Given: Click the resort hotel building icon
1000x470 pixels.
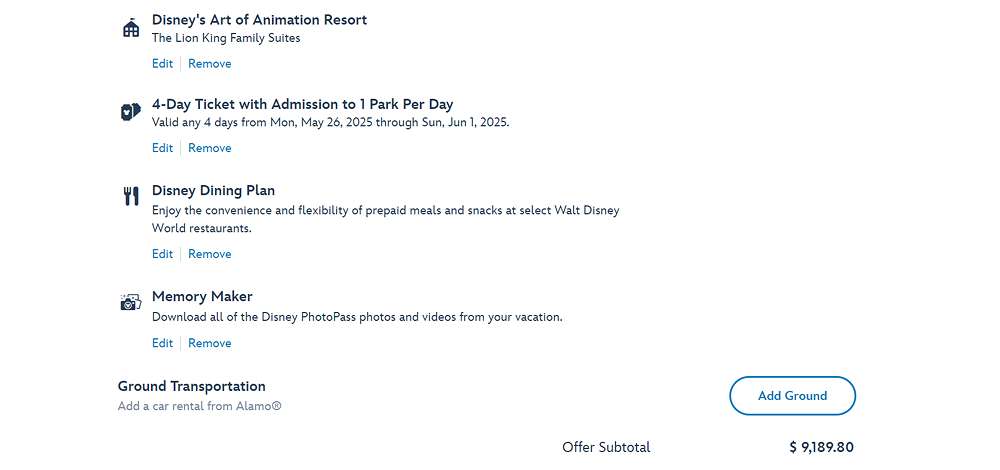Looking at the screenshot, I should pos(131,28).
